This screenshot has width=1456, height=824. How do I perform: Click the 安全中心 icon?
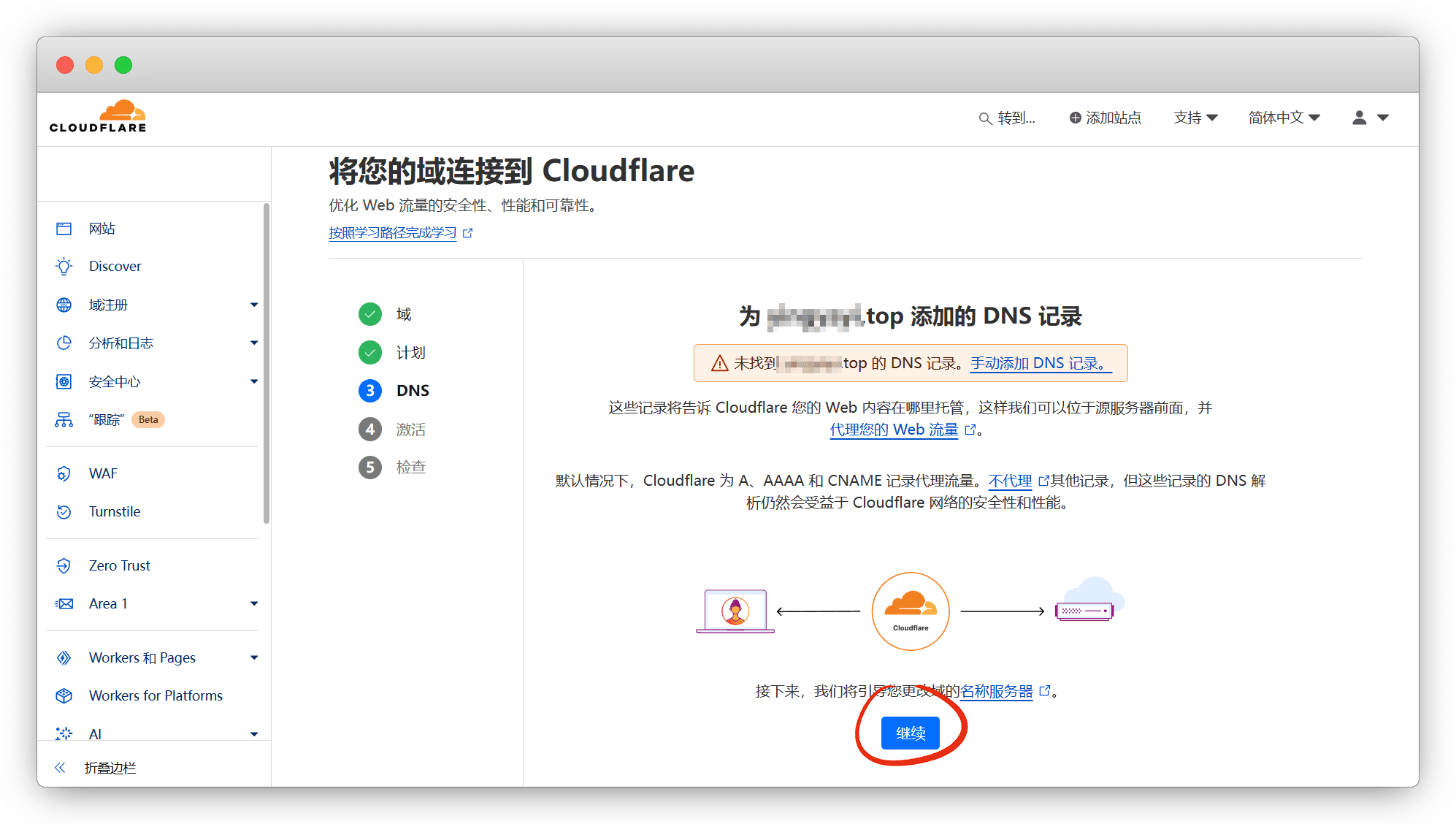tap(64, 381)
